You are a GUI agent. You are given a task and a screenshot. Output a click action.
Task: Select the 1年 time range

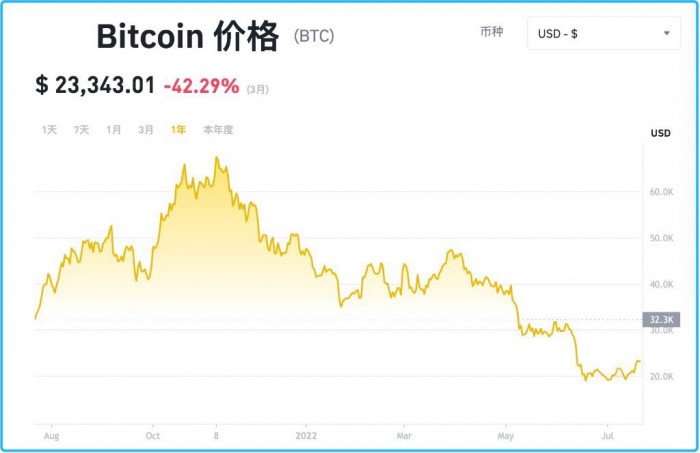178,130
